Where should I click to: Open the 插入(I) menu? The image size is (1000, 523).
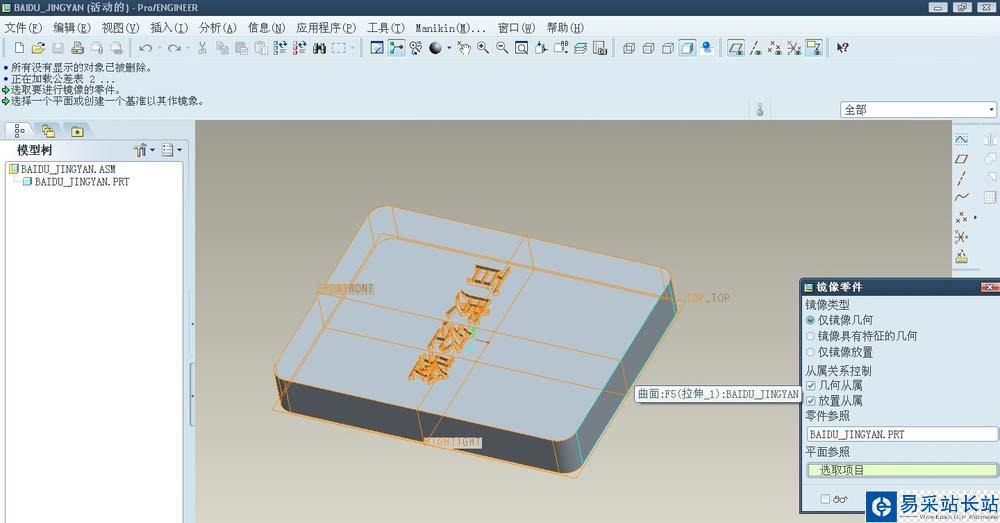click(169, 28)
